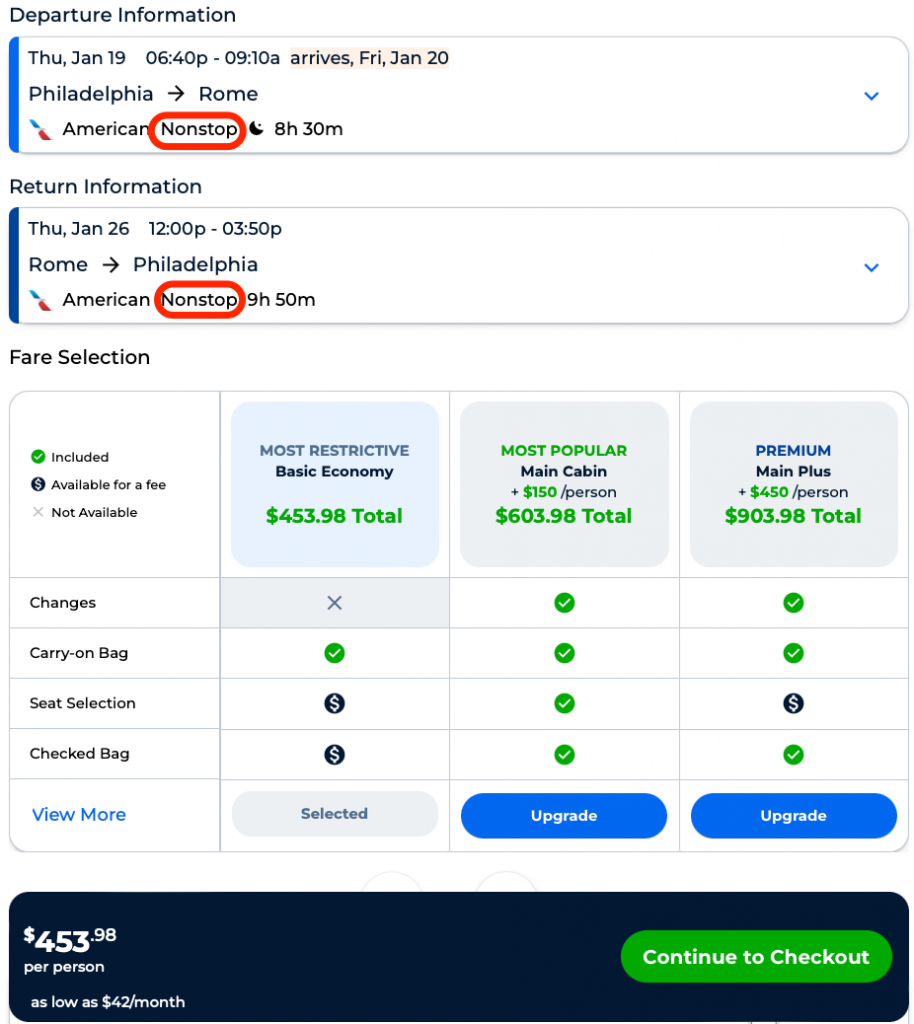Click Main Plus checked bag checkmark
This screenshot has height=1024, width=914.
point(793,754)
